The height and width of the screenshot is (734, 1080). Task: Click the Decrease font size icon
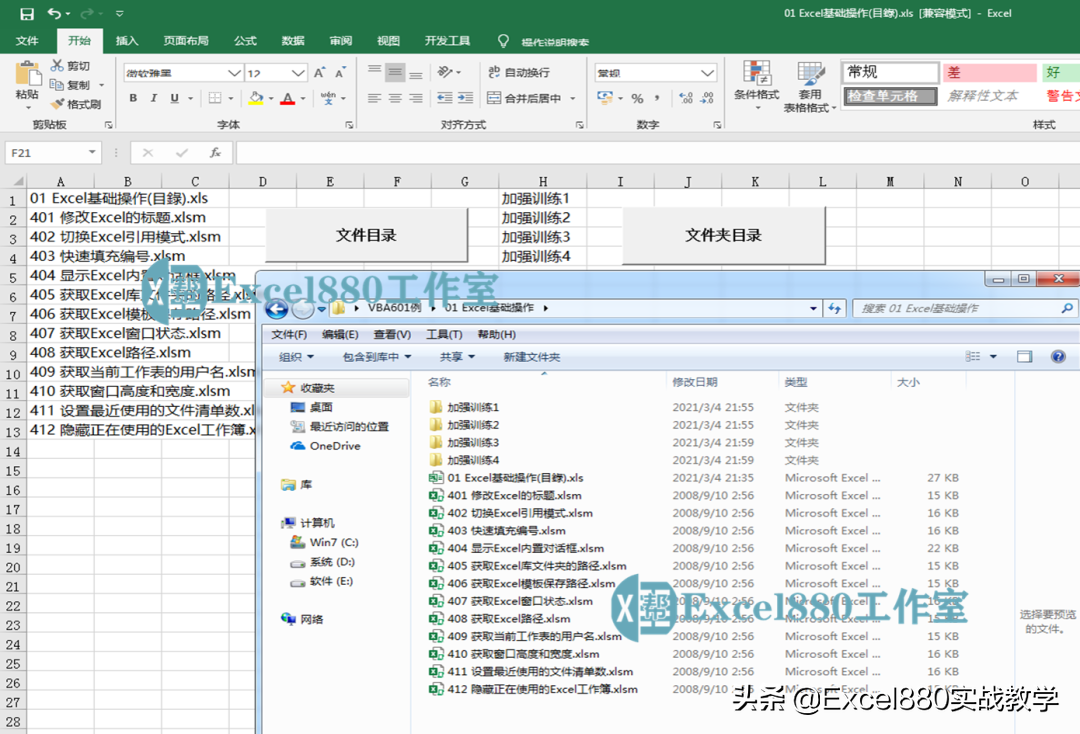pos(340,72)
